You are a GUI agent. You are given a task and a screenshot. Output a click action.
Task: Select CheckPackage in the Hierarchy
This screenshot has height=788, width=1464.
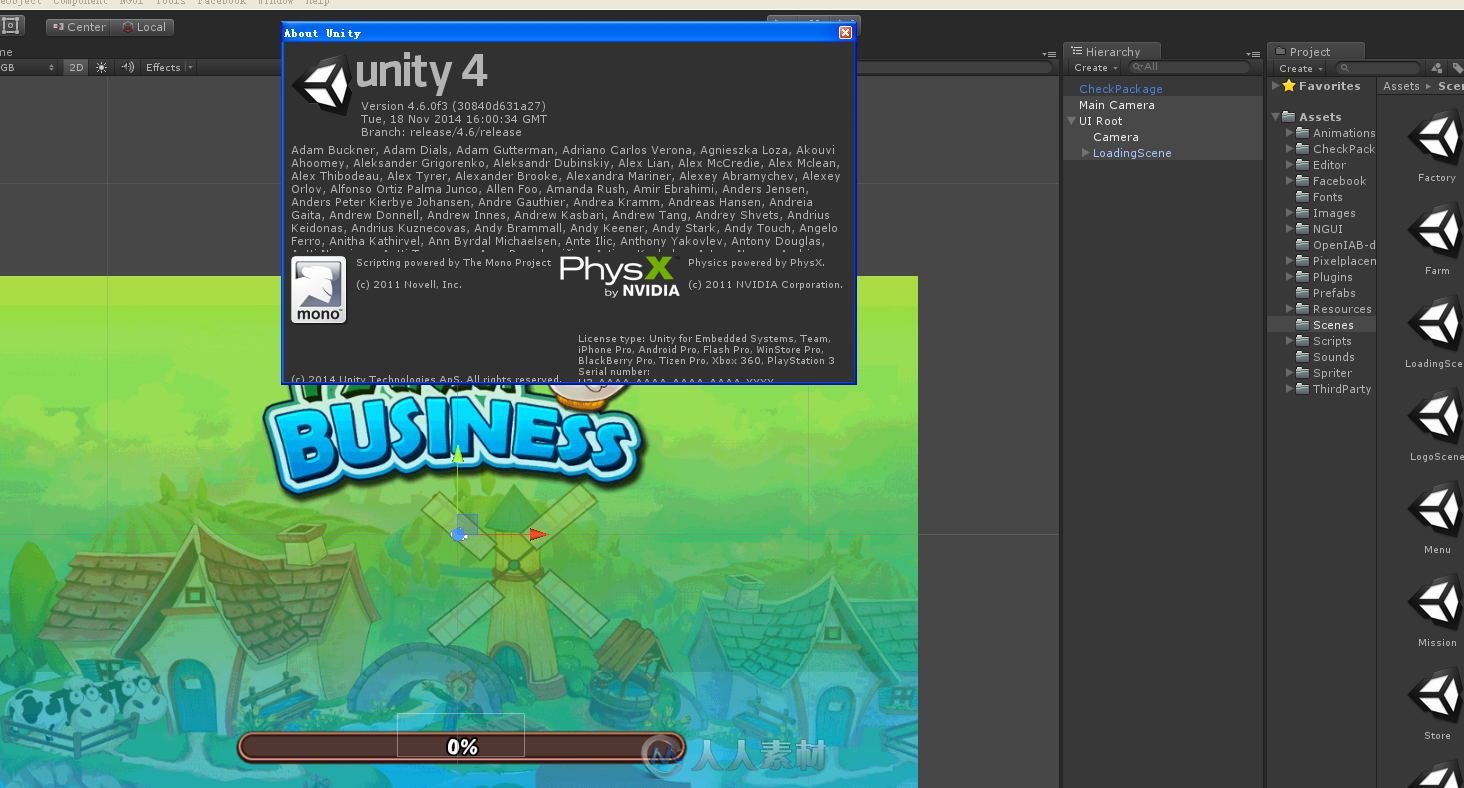click(x=1120, y=89)
